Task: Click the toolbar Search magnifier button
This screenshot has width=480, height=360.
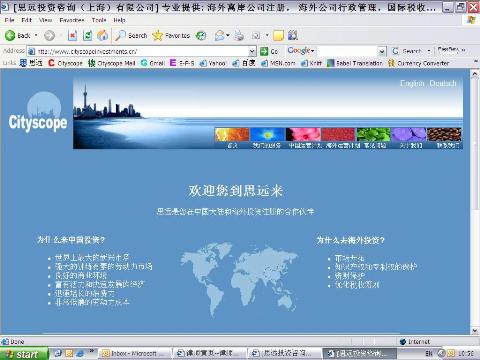Action: pyautogui.click(x=131, y=35)
